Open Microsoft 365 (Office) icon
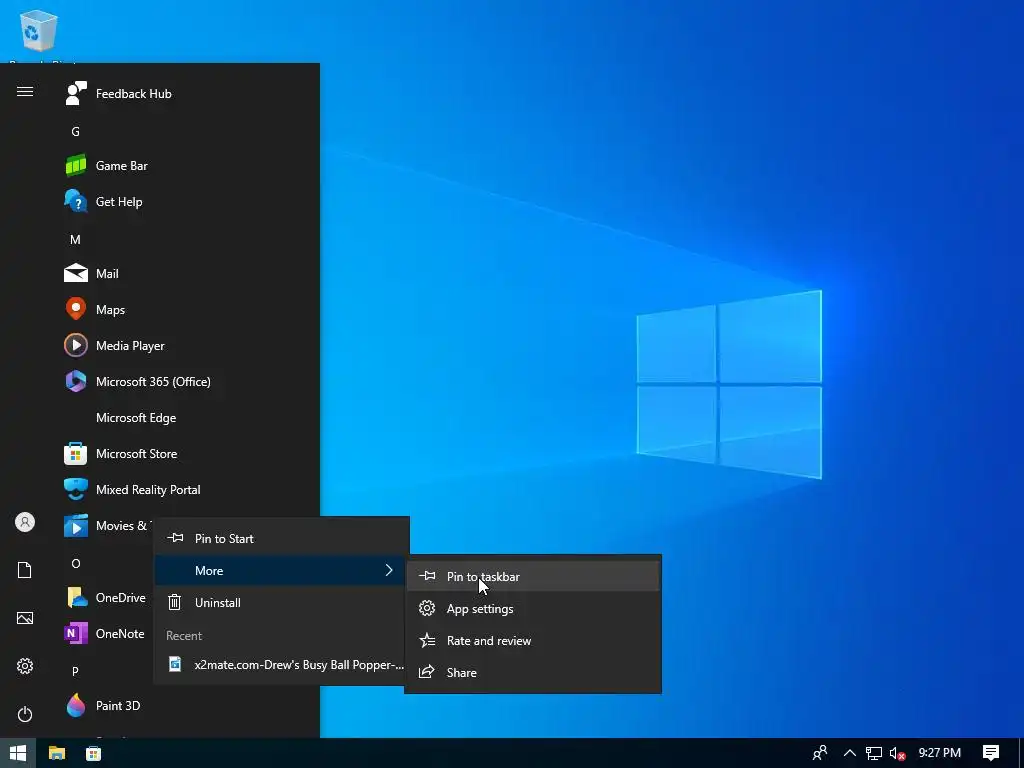 coord(76,381)
